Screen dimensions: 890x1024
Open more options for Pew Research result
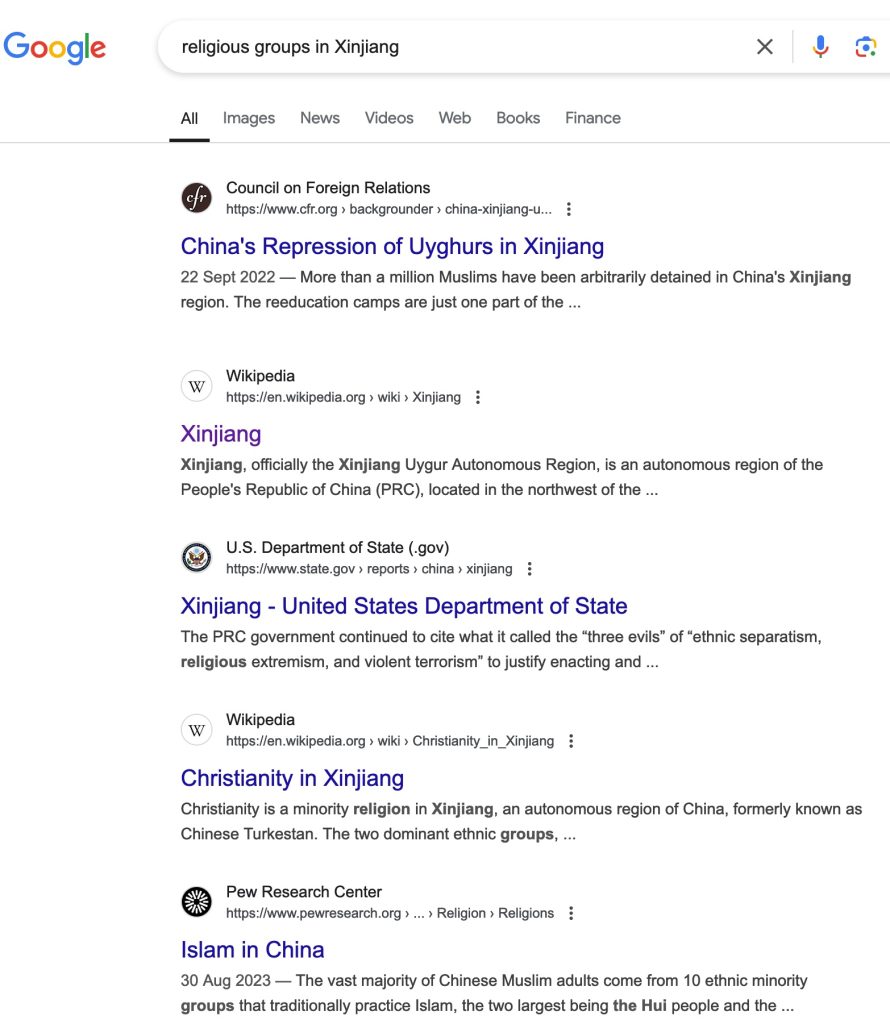[571, 913]
